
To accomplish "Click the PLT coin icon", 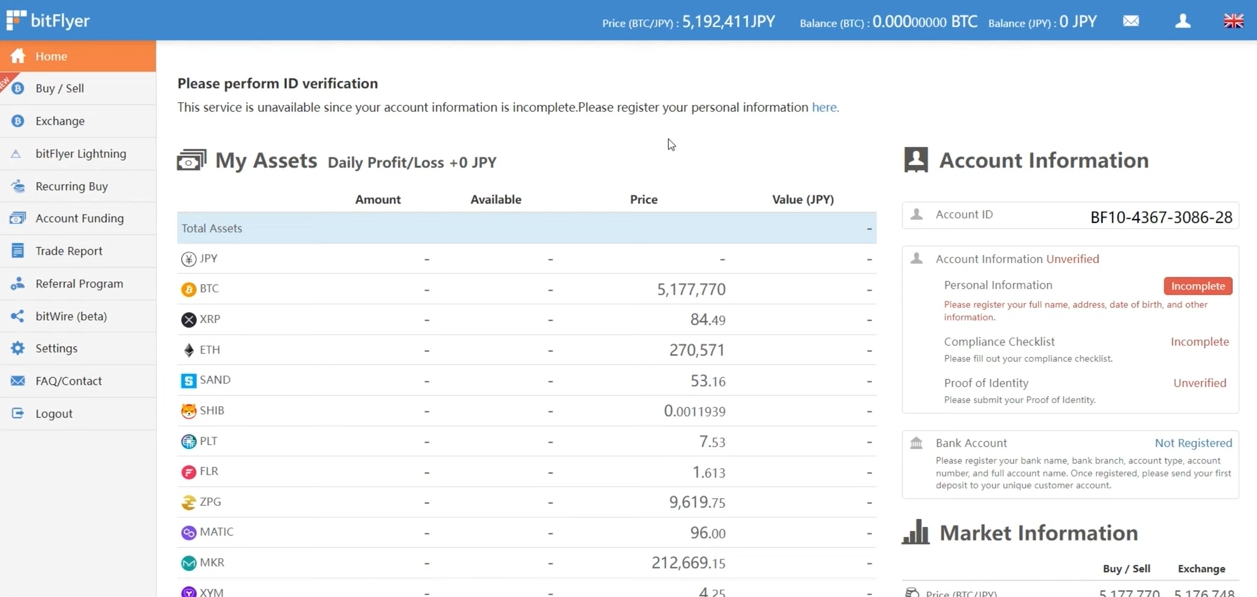I will [x=188, y=441].
